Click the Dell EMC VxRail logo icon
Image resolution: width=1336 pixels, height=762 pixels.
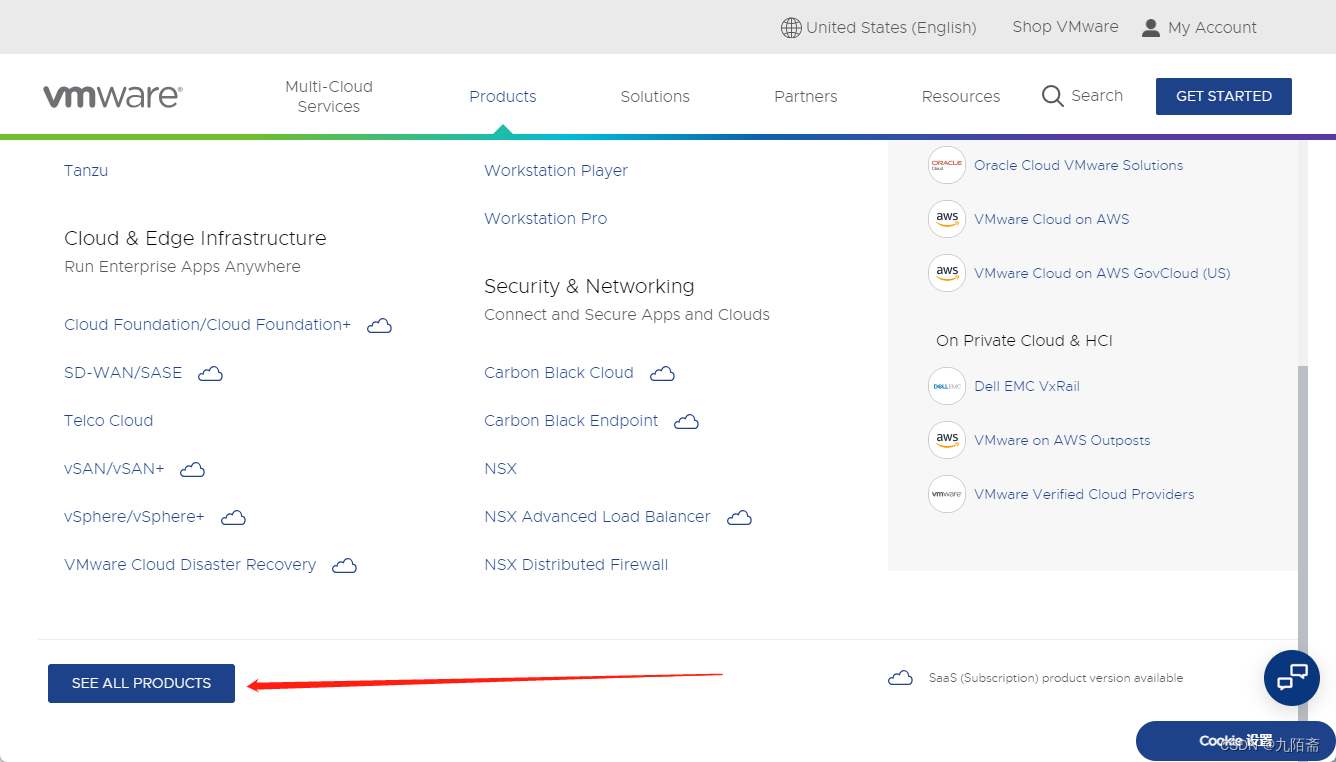pyautogui.click(x=946, y=386)
